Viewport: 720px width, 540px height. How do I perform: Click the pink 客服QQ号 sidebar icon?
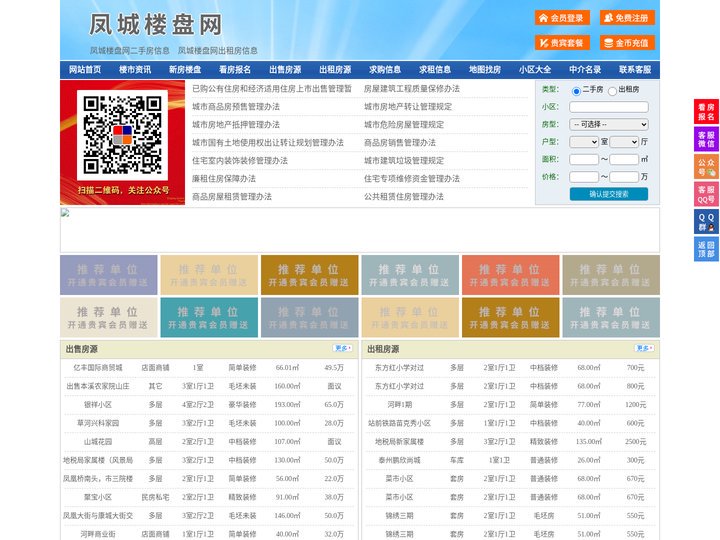click(706, 194)
